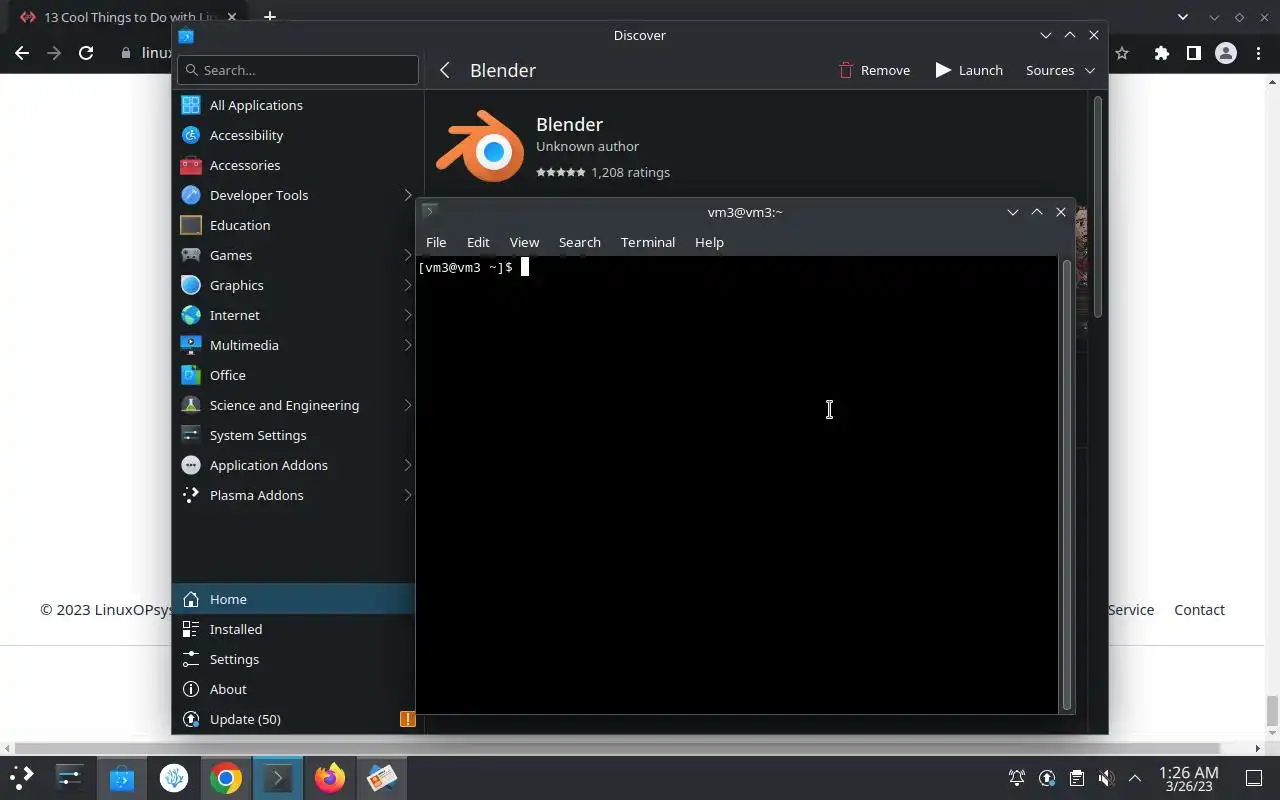Click the Contact link on webpage
This screenshot has height=800, width=1280.
[x=1199, y=610]
